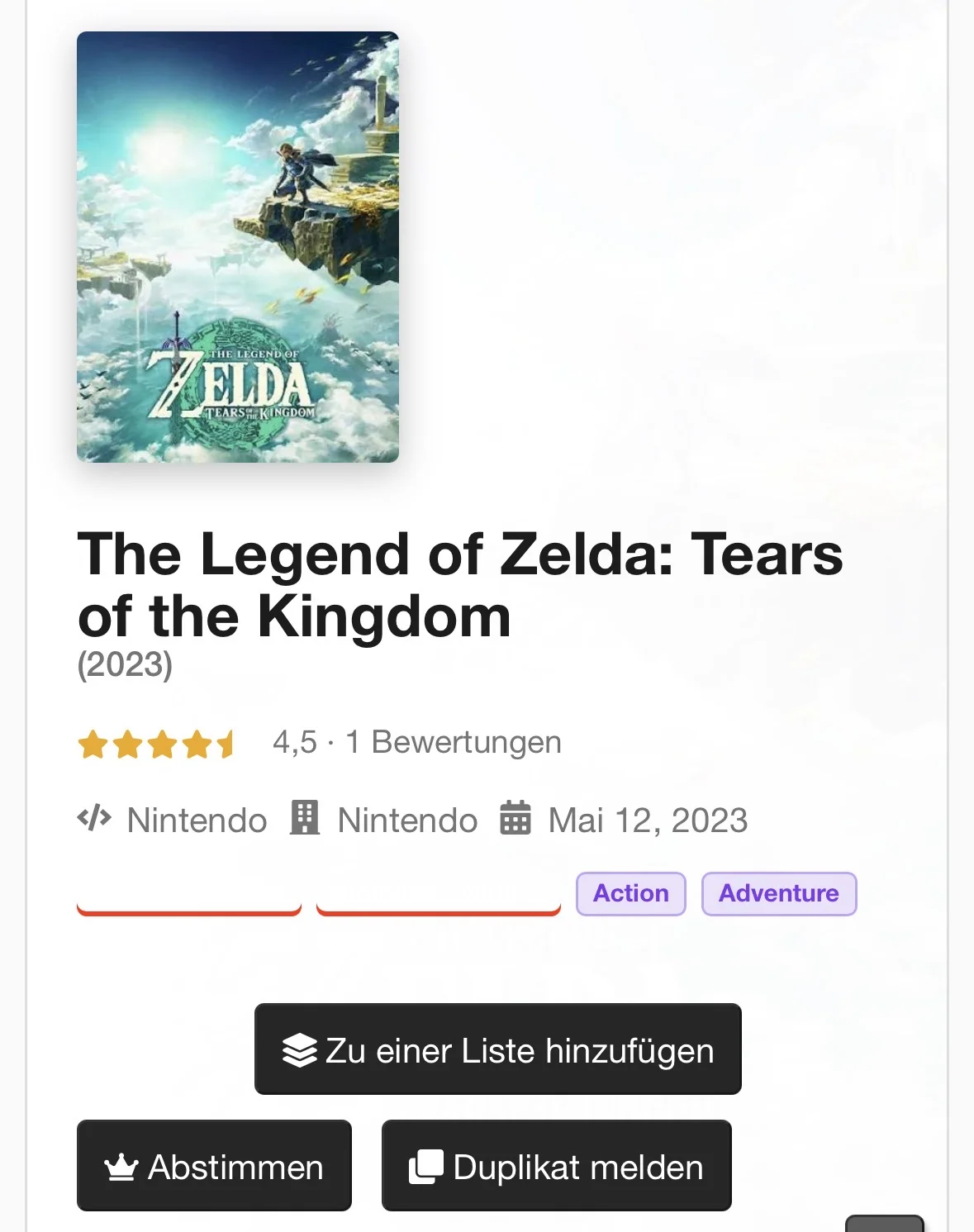Click the release date calendar icon
This screenshot has width=974, height=1232.
[x=516, y=818]
